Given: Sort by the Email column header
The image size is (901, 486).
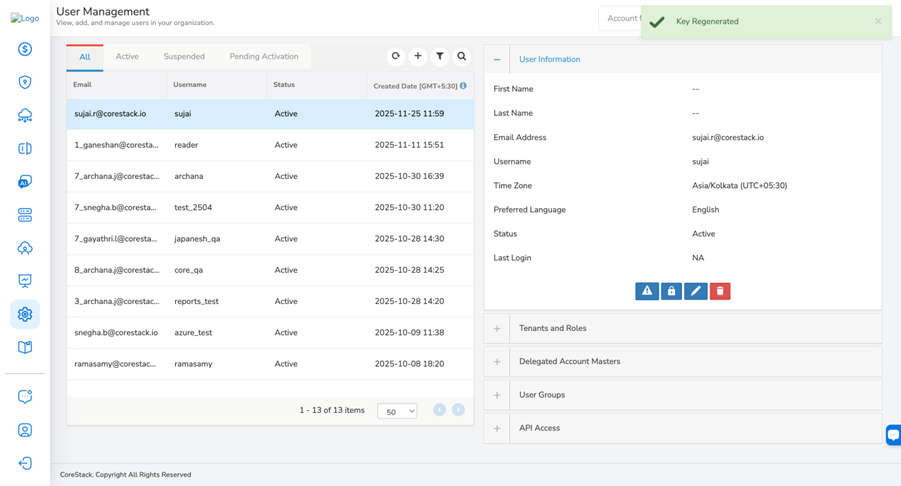Looking at the screenshot, I should click(82, 84).
